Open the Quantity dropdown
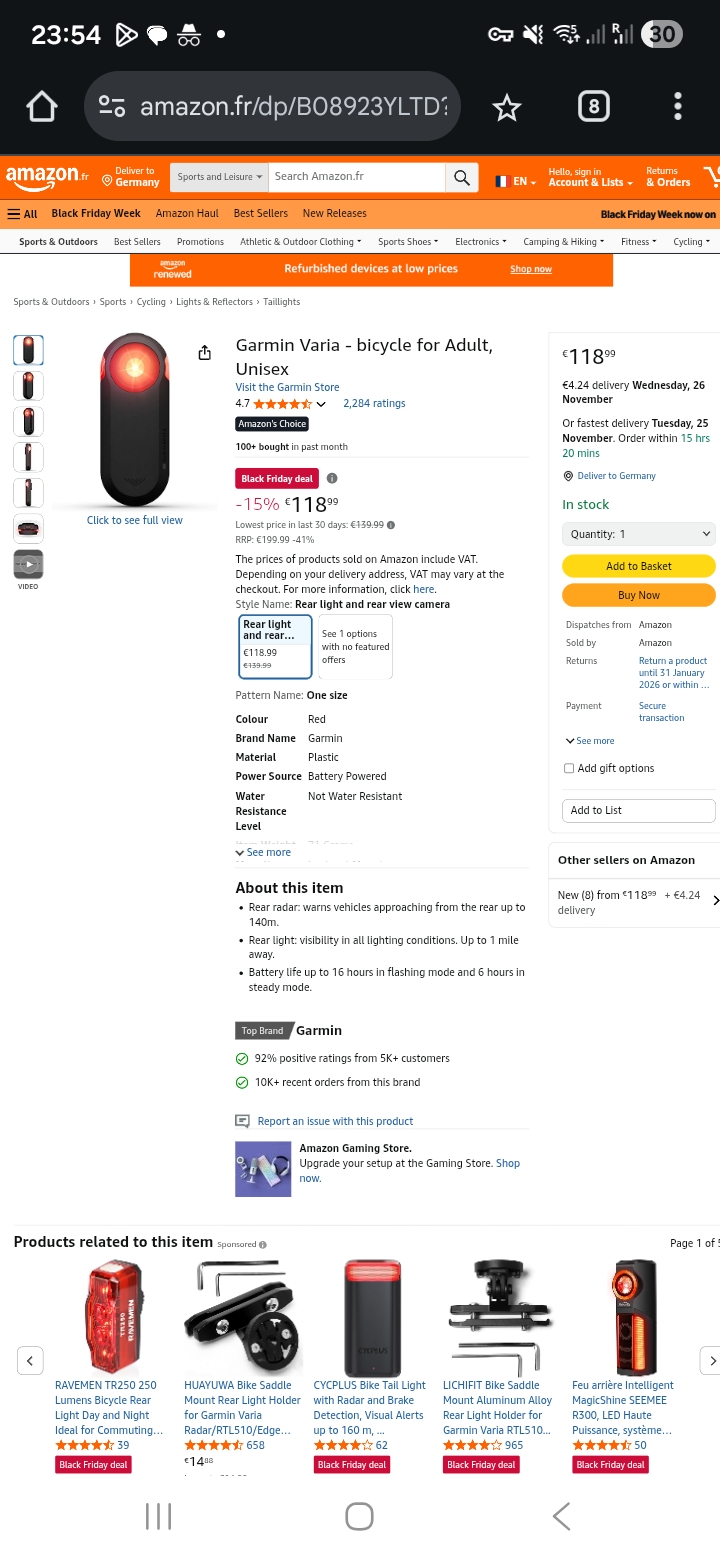The height and width of the screenshot is (1560, 720). coord(639,534)
